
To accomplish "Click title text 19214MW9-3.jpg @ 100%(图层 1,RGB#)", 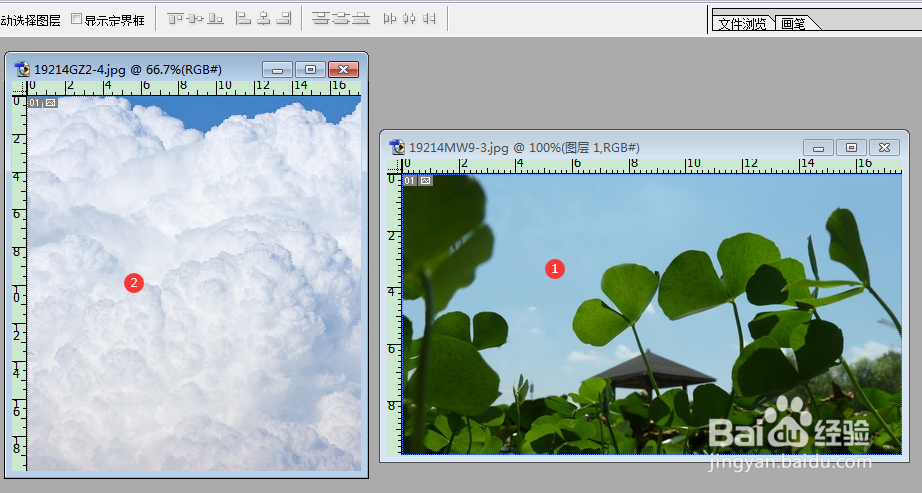I will click(x=525, y=148).
